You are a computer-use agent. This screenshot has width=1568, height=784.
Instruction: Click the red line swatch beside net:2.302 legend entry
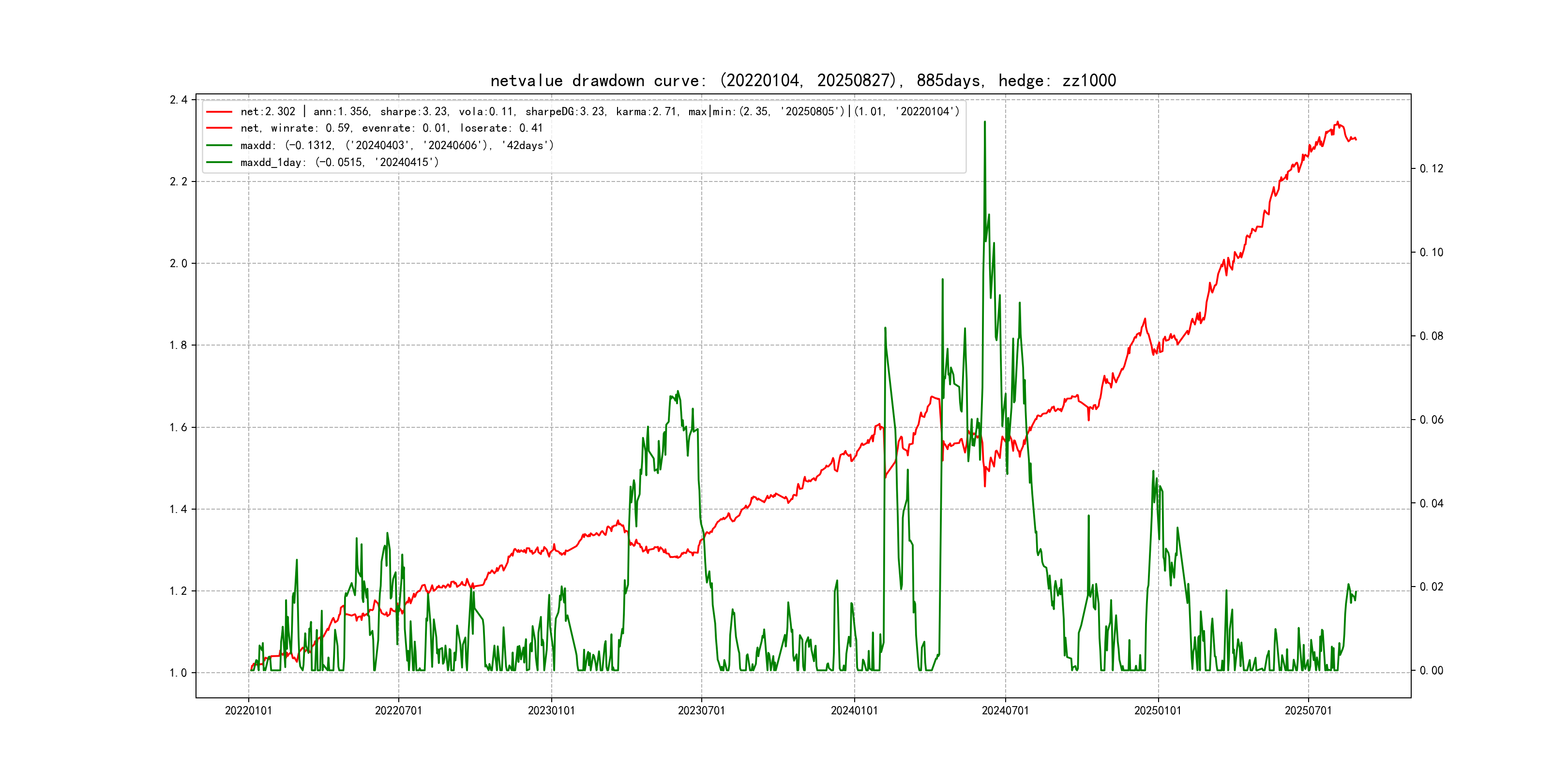click(x=219, y=111)
